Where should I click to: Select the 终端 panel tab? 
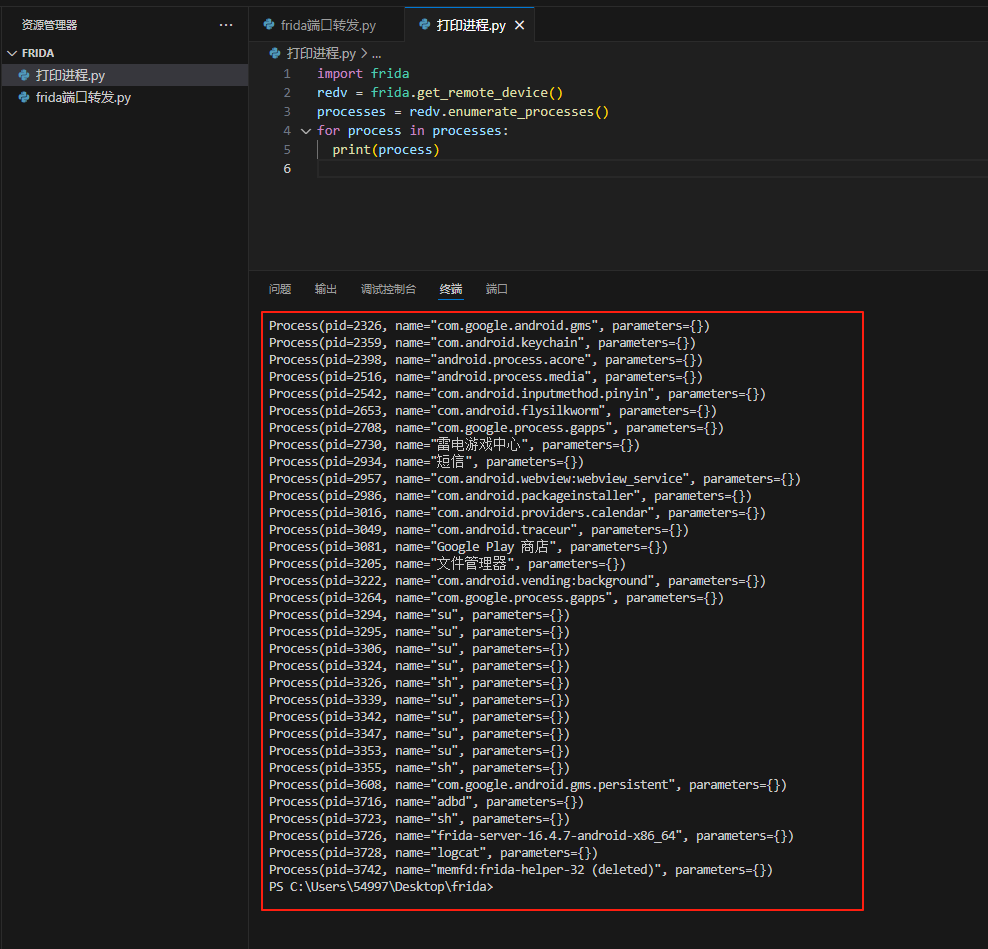(451, 289)
